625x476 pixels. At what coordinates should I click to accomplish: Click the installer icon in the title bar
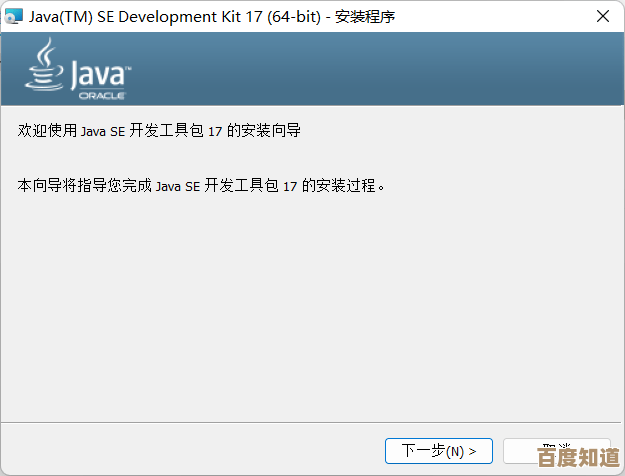[x=12, y=15]
